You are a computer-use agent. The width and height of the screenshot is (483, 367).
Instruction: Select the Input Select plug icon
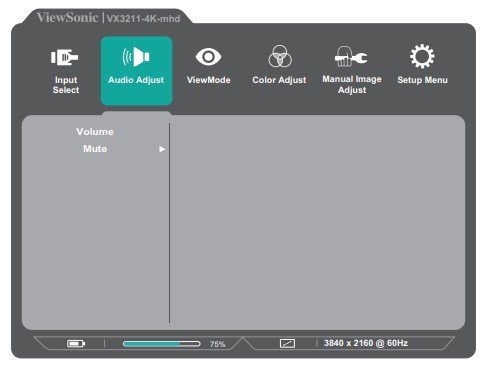tap(64, 57)
